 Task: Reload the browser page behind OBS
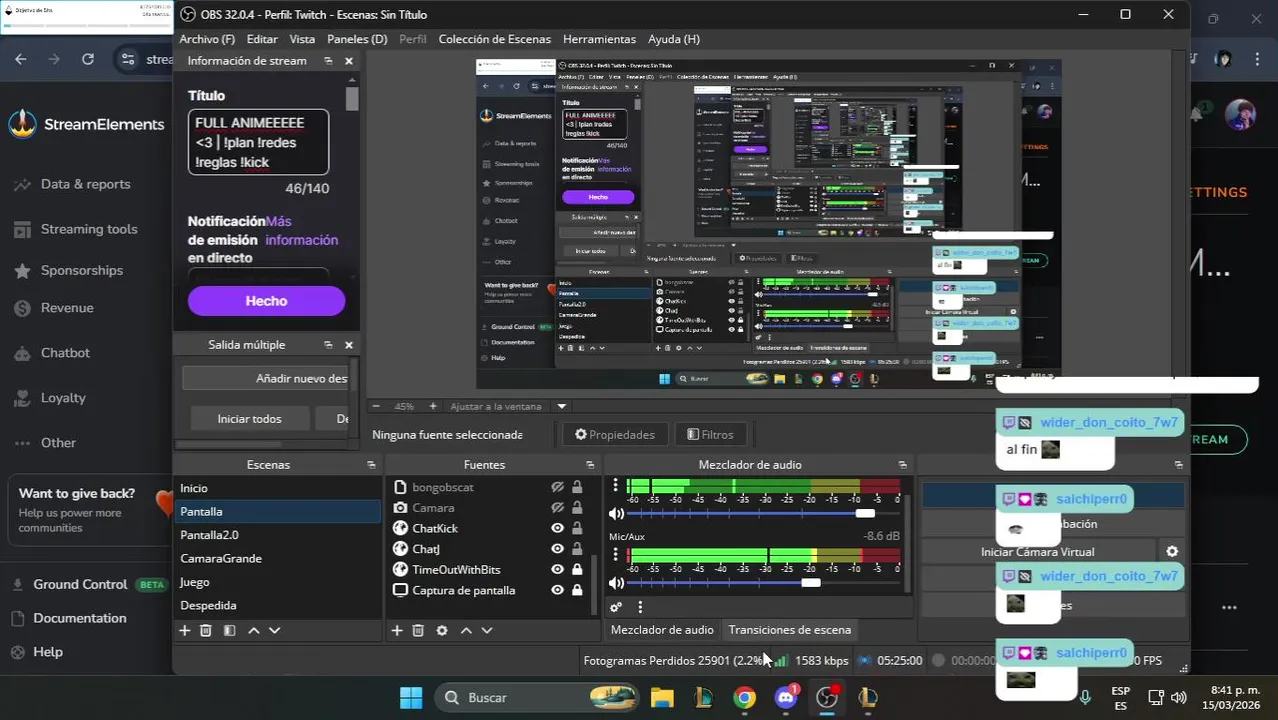(x=88, y=59)
